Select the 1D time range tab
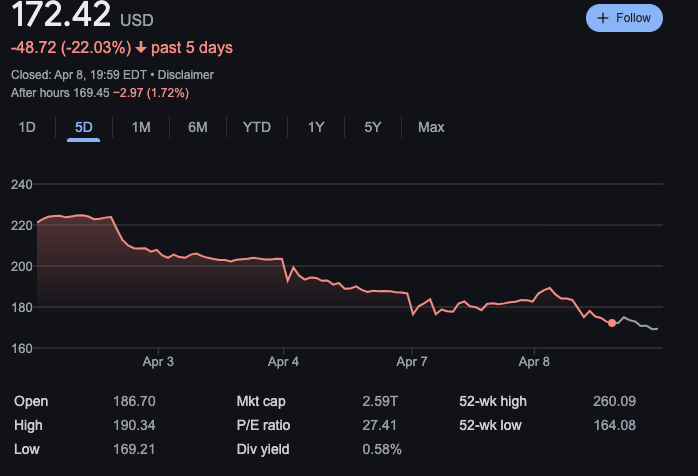This screenshot has width=698, height=476. click(x=27, y=127)
